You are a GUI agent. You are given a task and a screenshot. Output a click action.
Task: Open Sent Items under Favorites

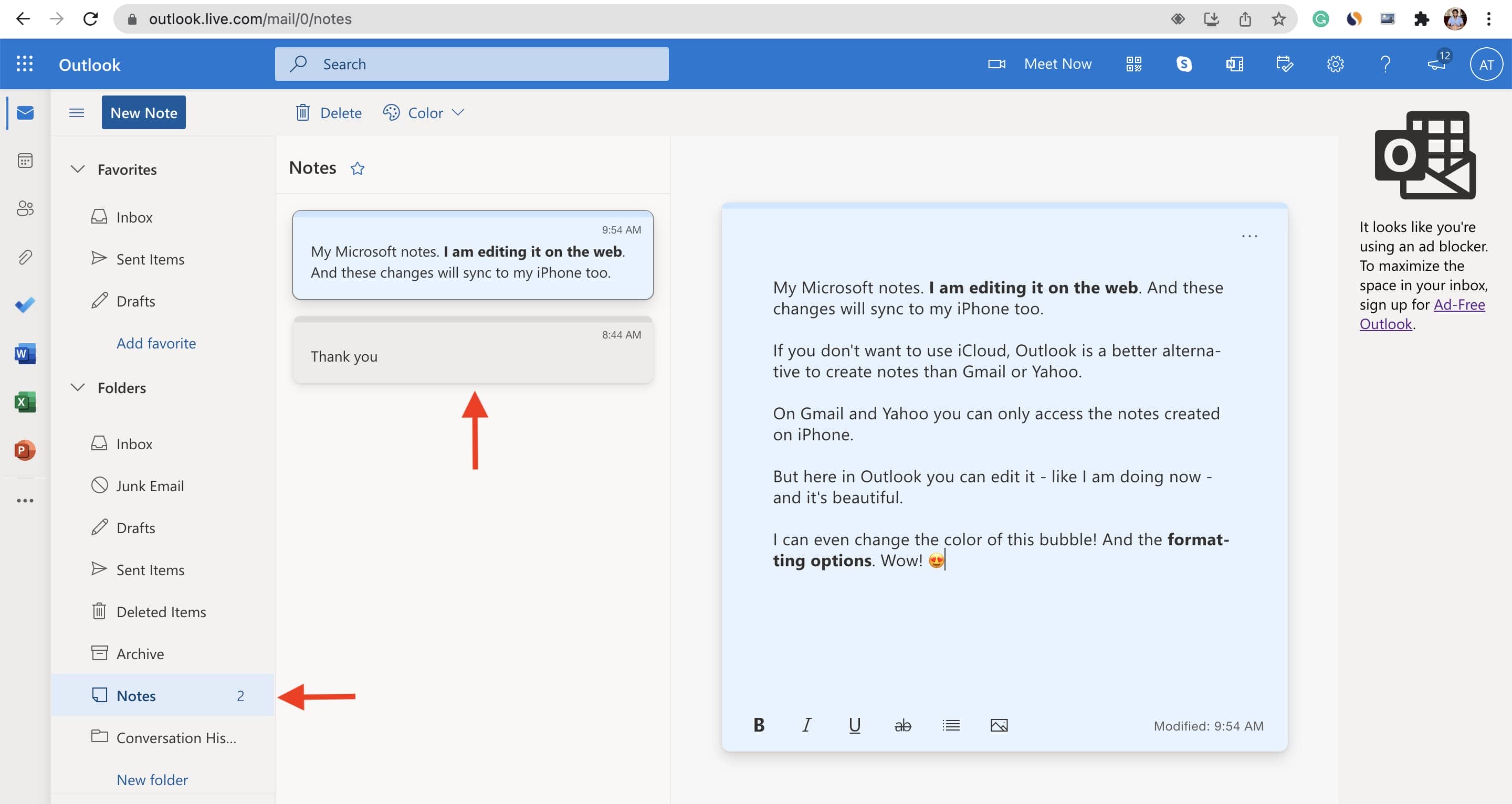coord(163,259)
